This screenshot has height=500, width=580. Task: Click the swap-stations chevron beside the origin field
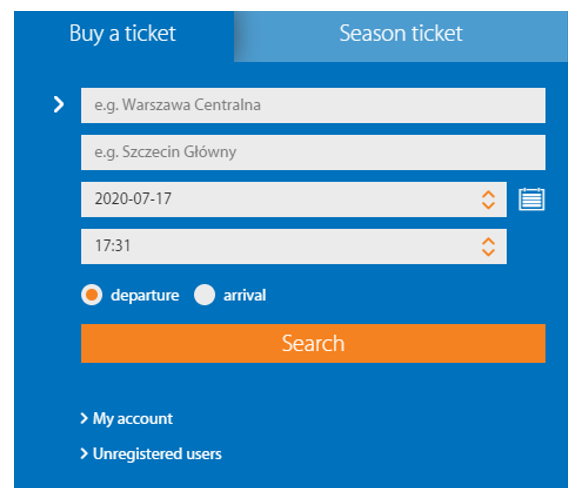[x=58, y=104]
